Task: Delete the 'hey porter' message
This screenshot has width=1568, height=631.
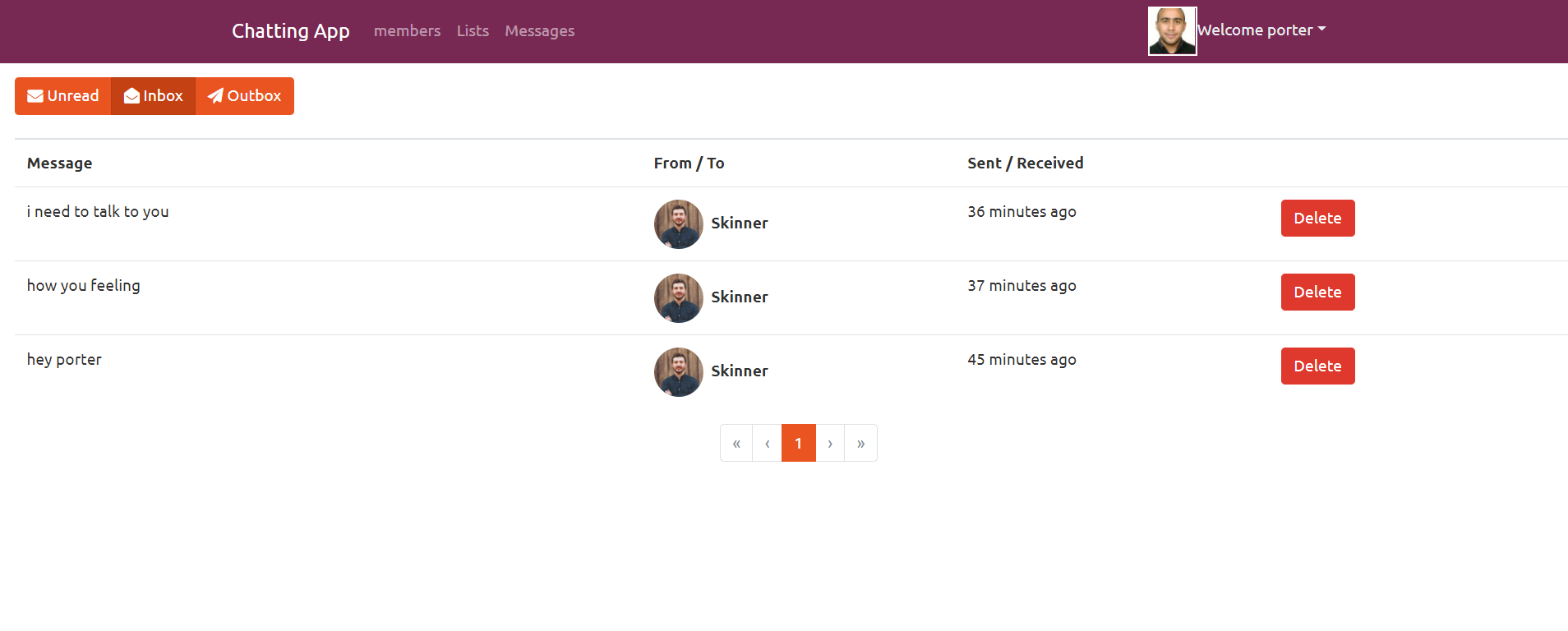Action: pos(1317,366)
